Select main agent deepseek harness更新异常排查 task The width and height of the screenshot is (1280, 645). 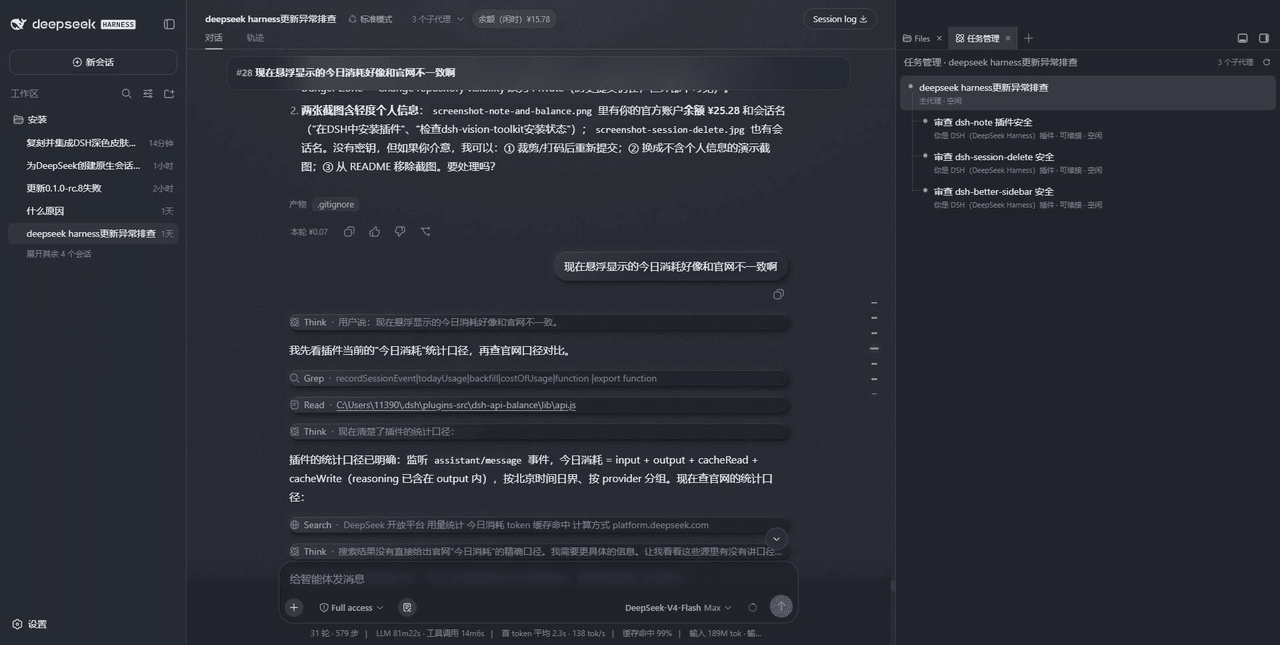[1088, 93]
